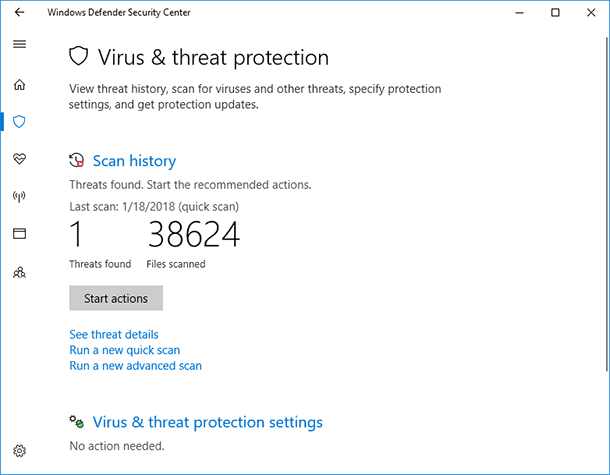Select the Virus & threat protection shield icon
The width and height of the screenshot is (610, 475).
(19, 122)
